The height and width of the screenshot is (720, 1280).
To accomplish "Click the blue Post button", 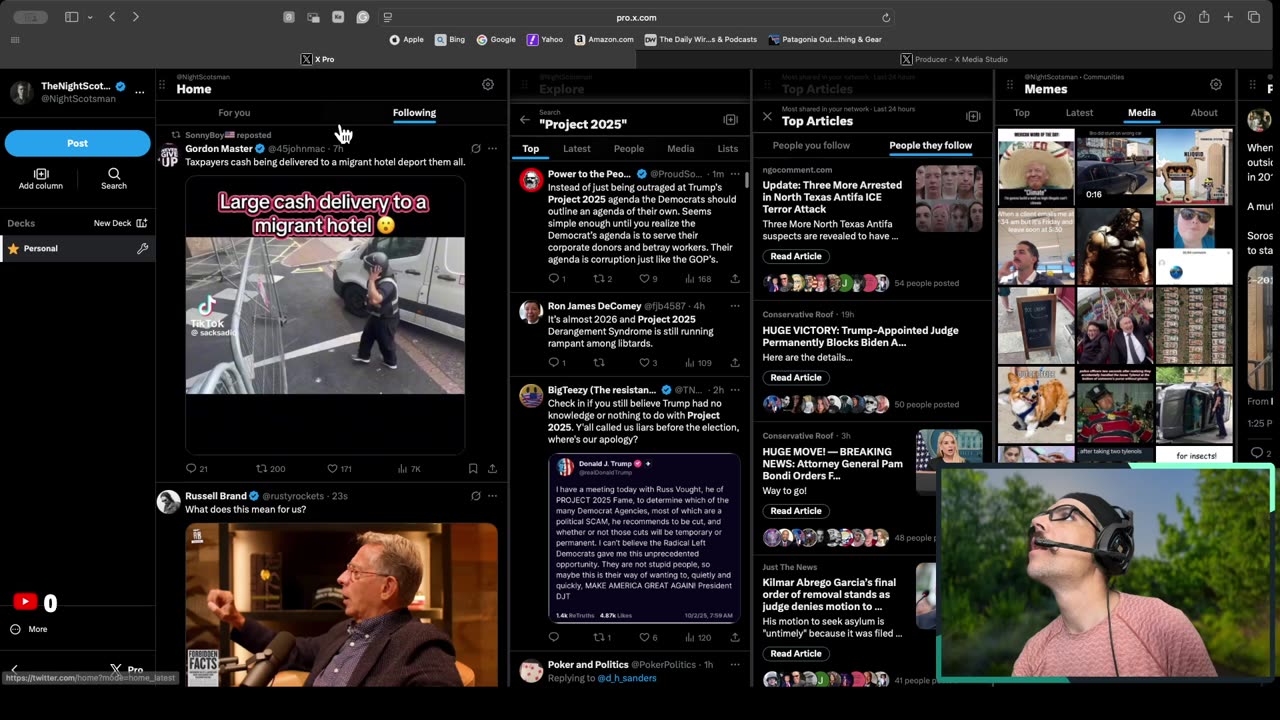I will click(x=77, y=143).
